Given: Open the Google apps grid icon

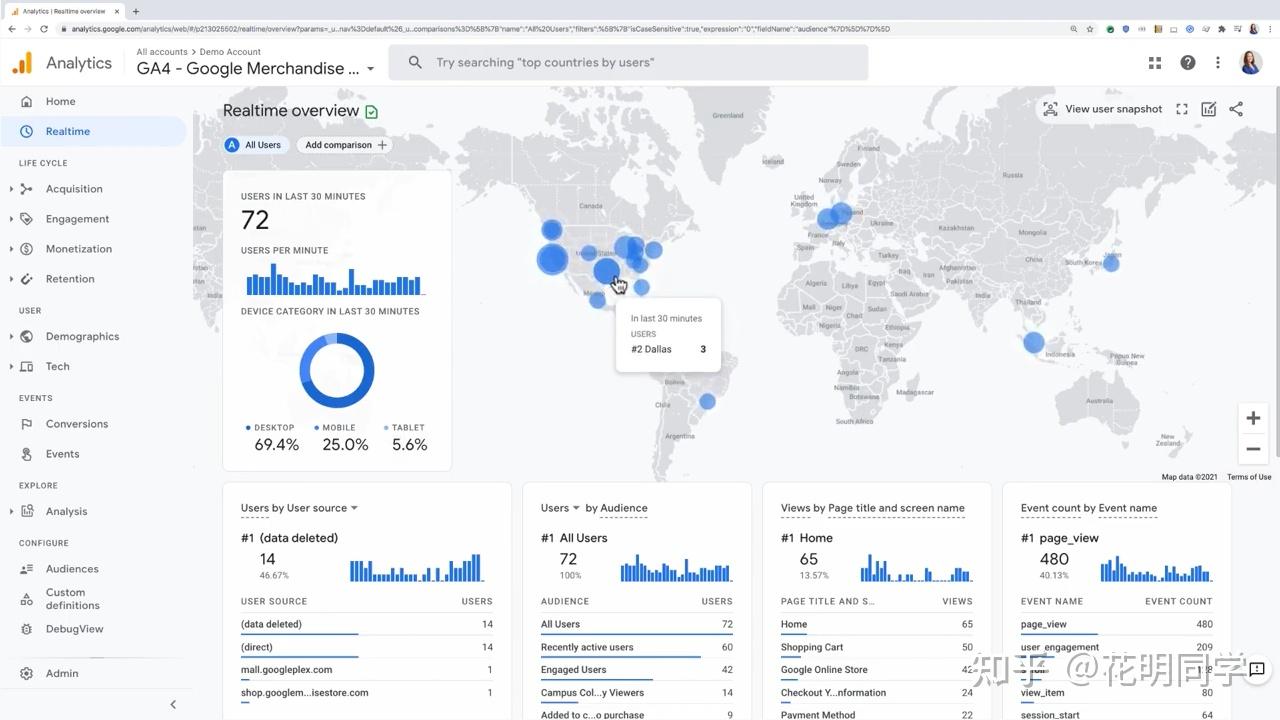Looking at the screenshot, I should click(1155, 62).
